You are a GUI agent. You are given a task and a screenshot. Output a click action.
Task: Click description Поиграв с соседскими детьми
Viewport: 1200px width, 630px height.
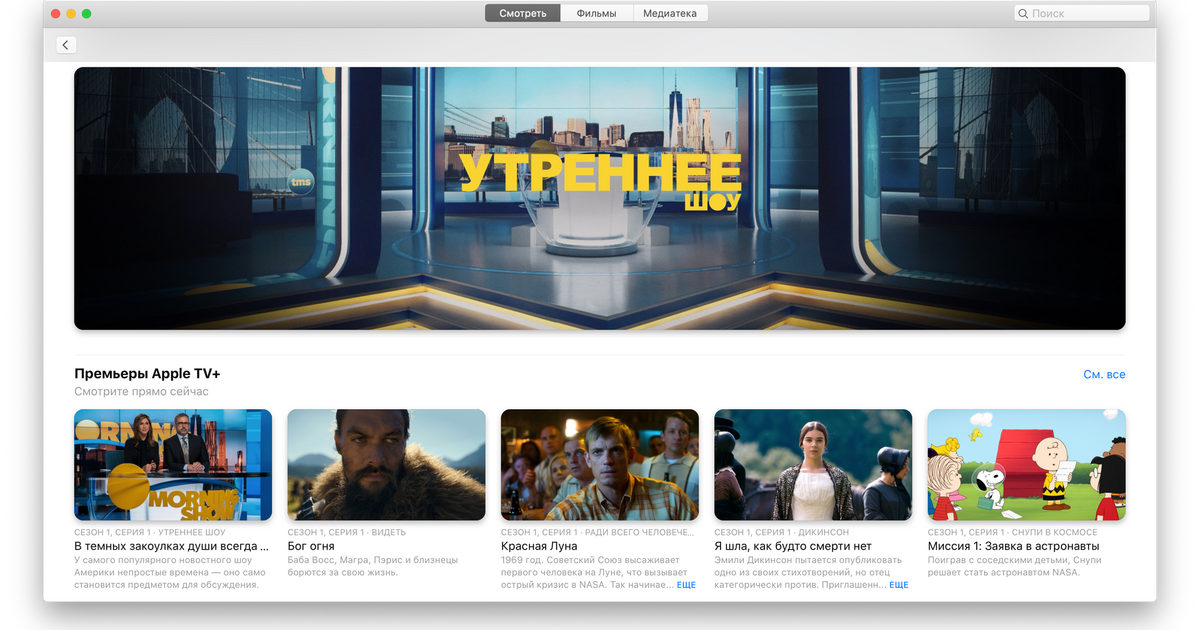[1014, 566]
